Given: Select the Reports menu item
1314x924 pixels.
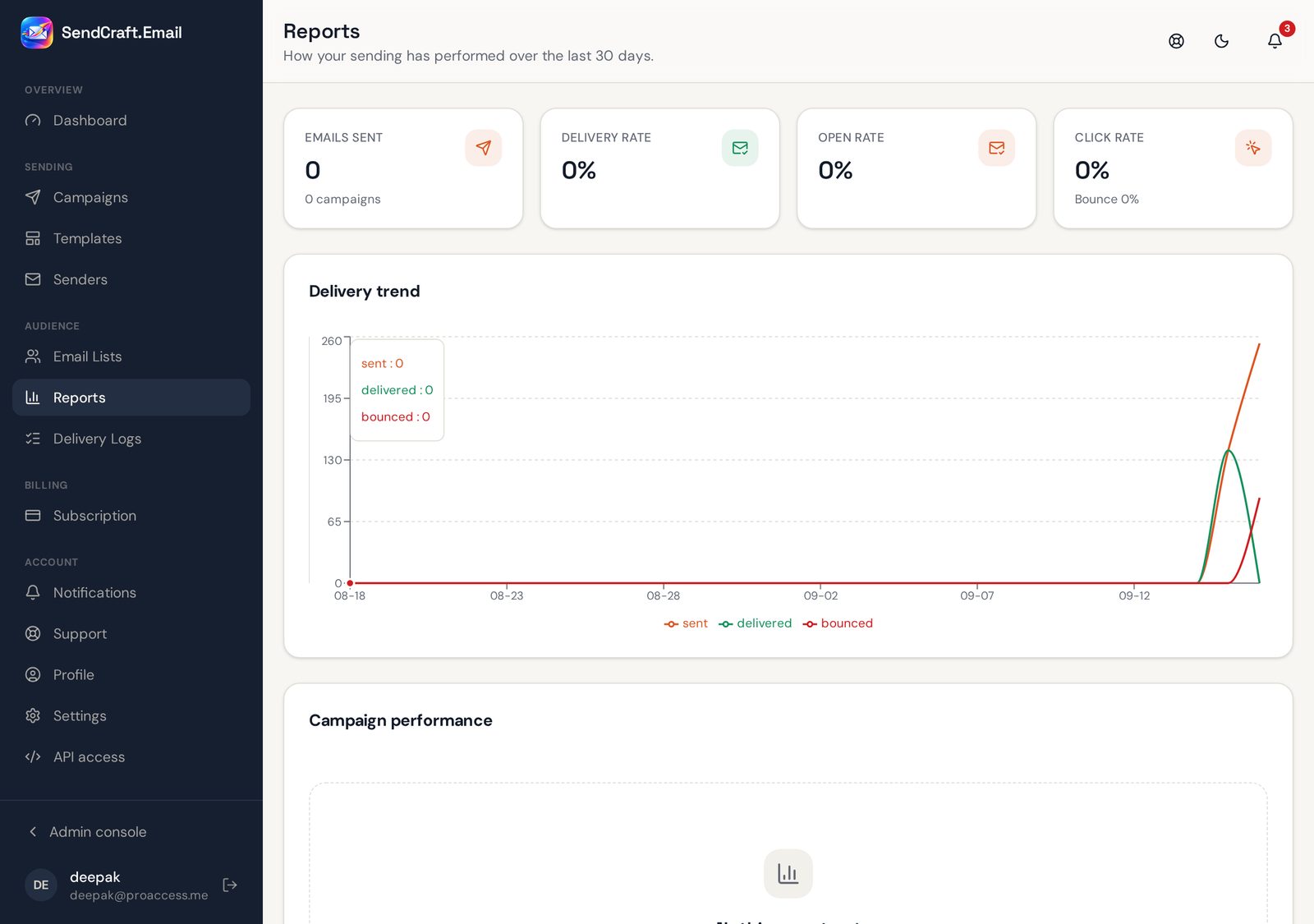Looking at the screenshot, I should click(131, 398).
